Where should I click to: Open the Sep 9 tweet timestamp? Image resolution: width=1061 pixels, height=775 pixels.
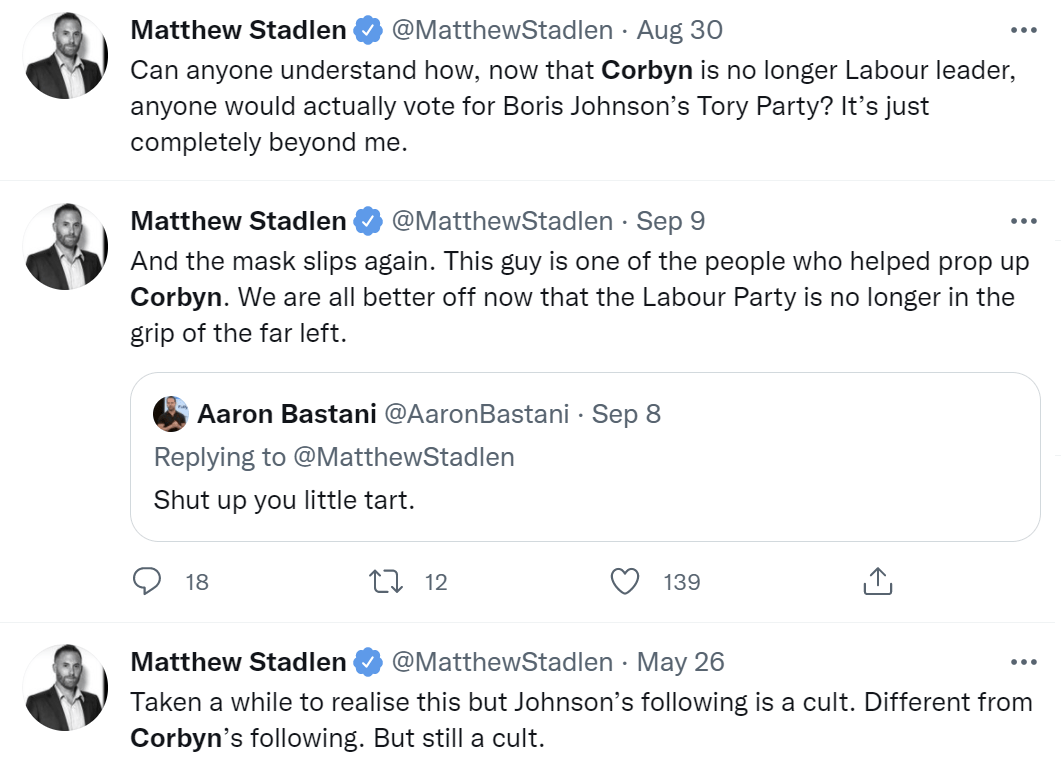click(x=671, y=220)
